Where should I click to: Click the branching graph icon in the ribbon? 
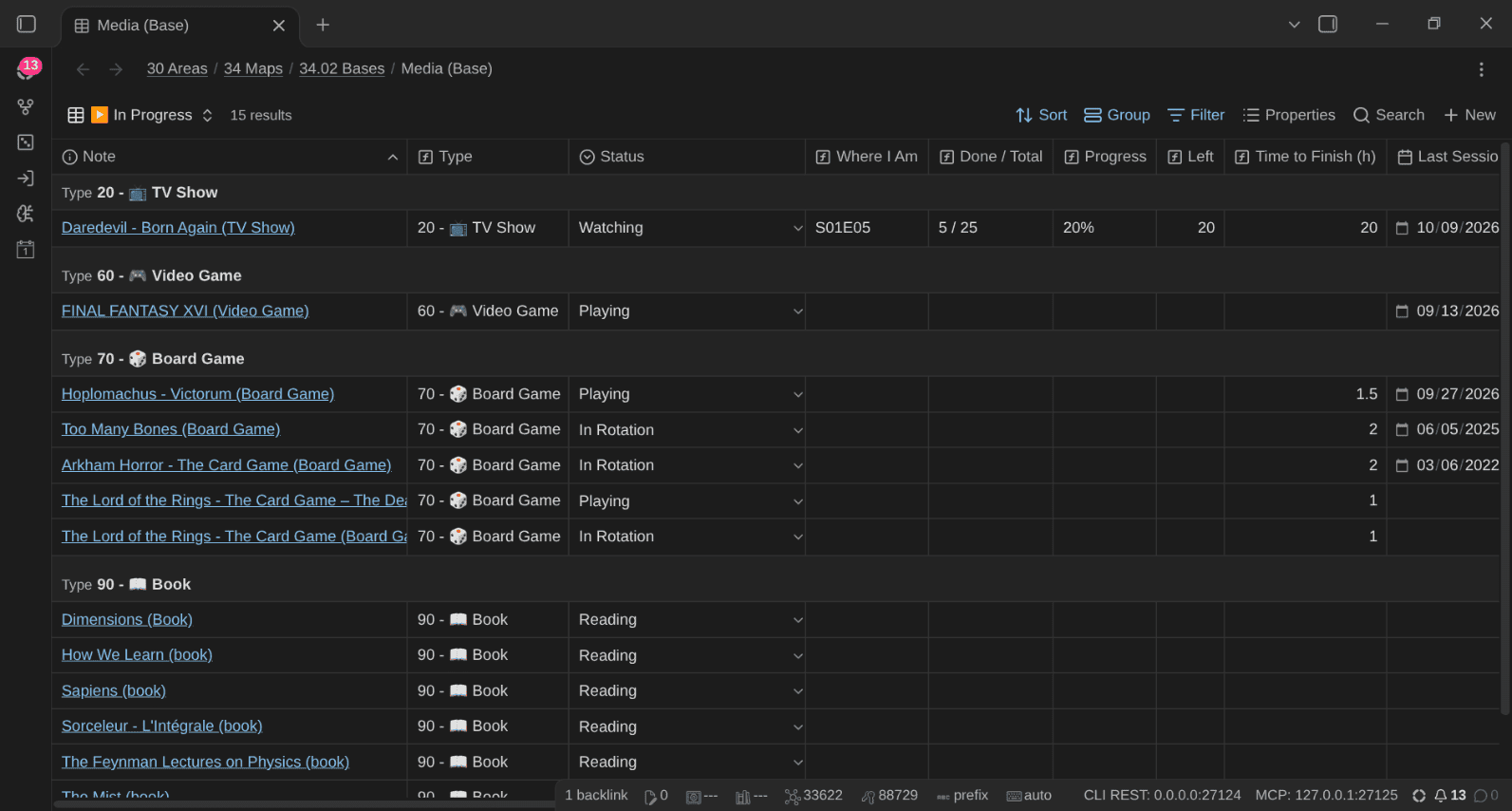(26, 107)
